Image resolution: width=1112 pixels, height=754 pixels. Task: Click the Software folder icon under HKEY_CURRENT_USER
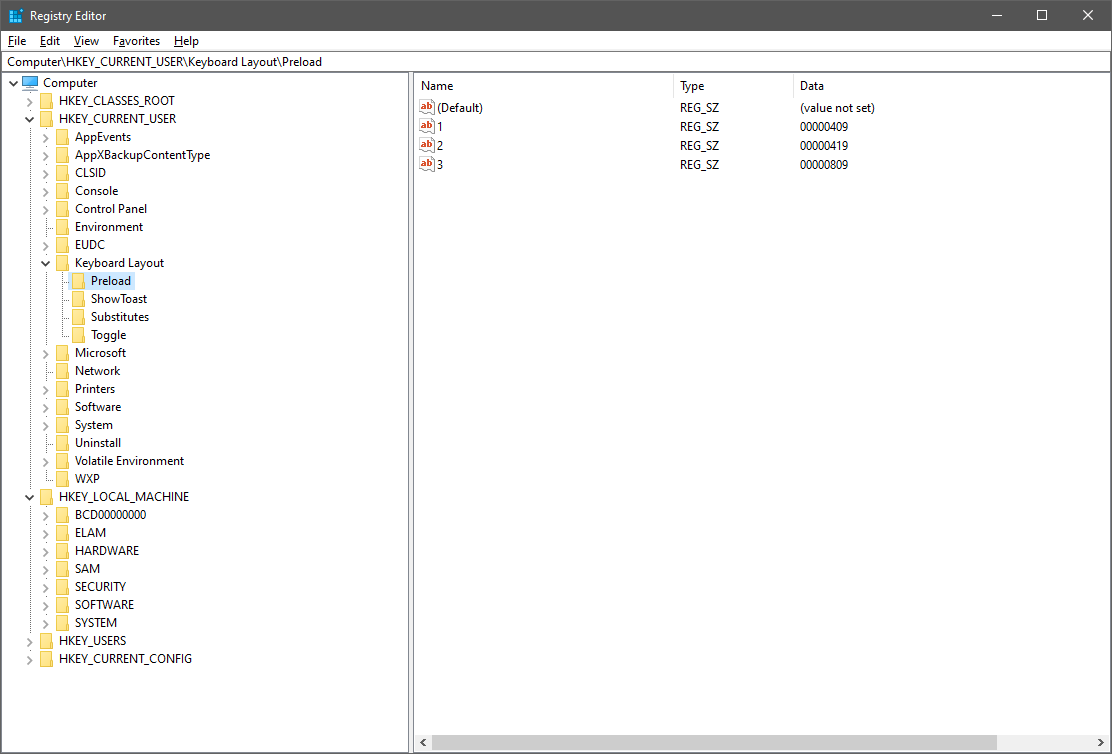tap(62, 406)
